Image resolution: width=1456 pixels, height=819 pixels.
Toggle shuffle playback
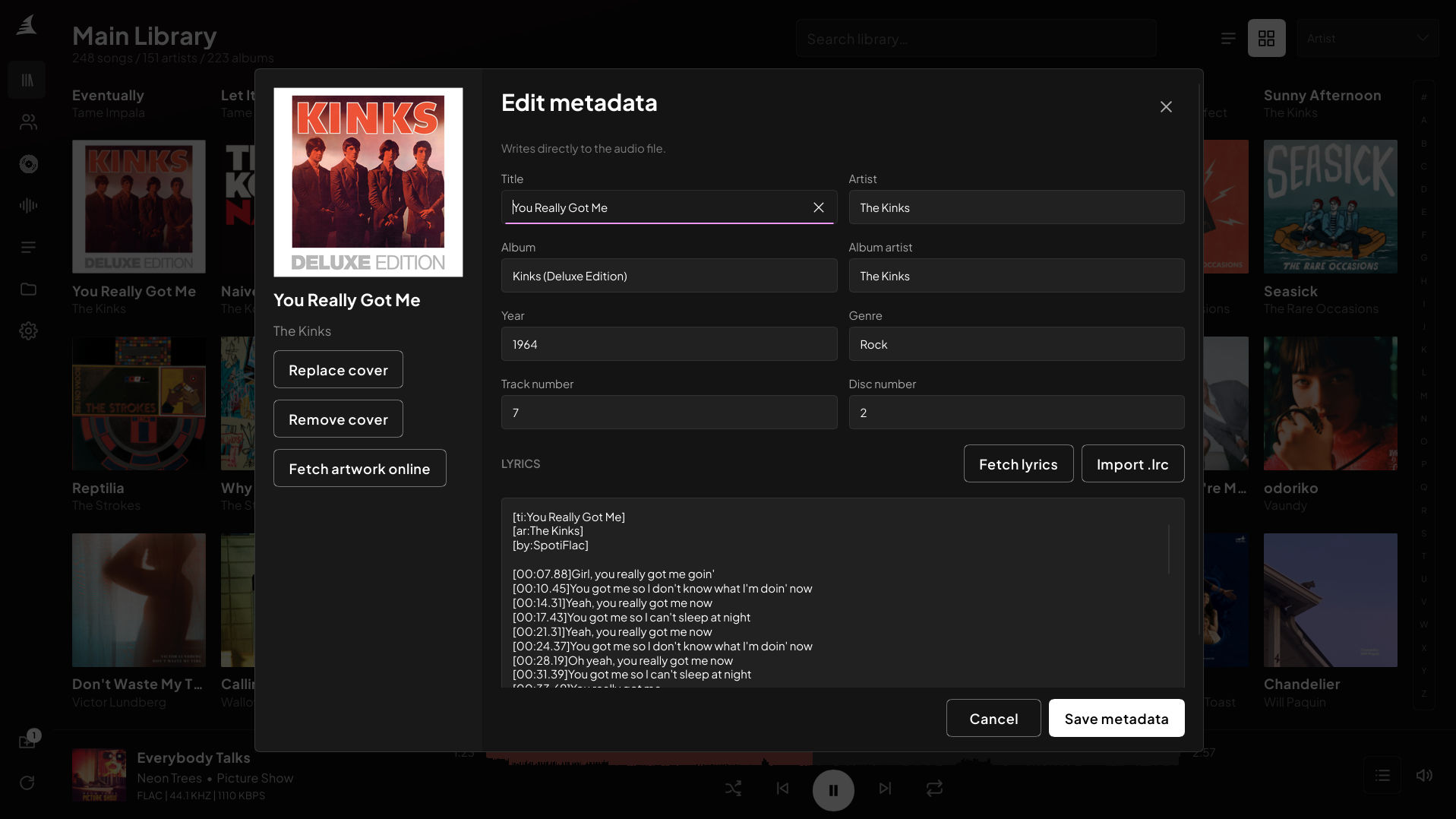click(x=733, y=789)
